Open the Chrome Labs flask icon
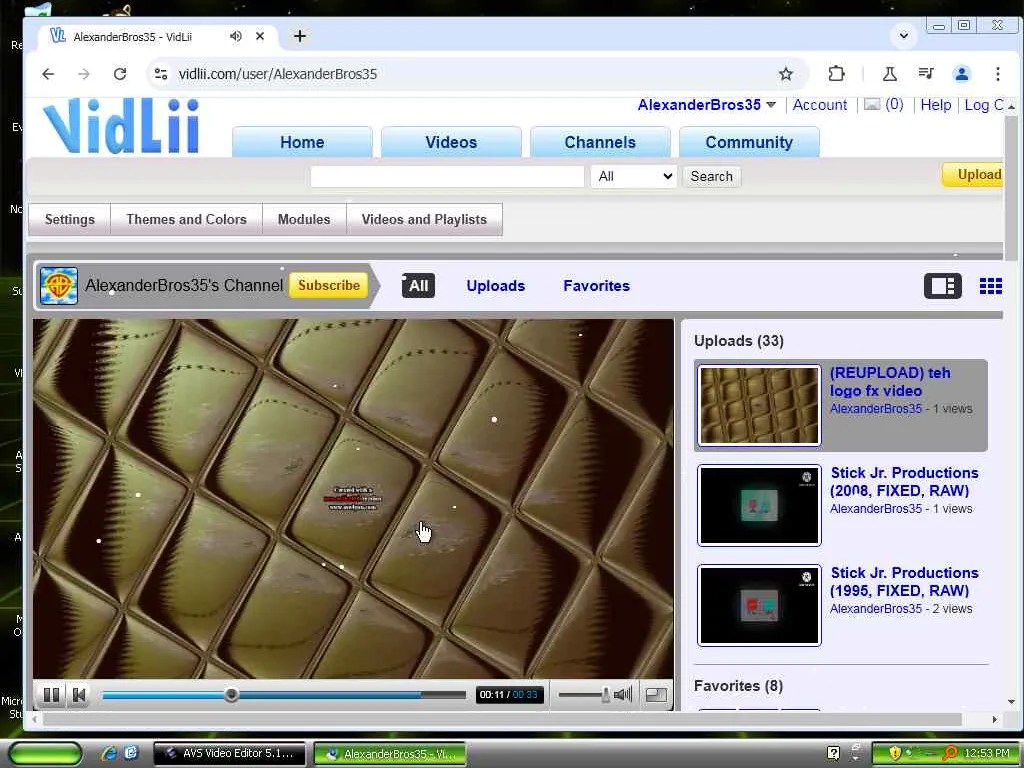1024x768 pixels. coord(889,74)
